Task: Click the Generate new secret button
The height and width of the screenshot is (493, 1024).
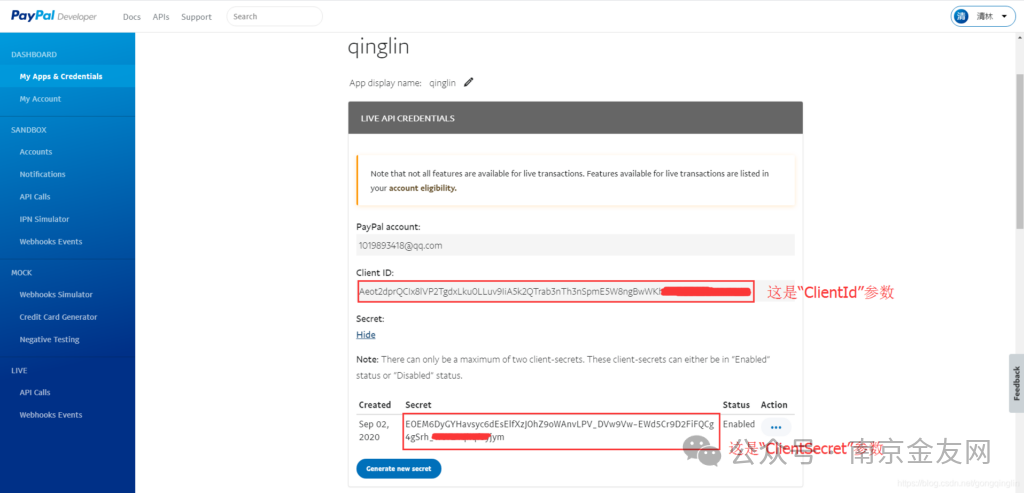Action: (398, 468)
